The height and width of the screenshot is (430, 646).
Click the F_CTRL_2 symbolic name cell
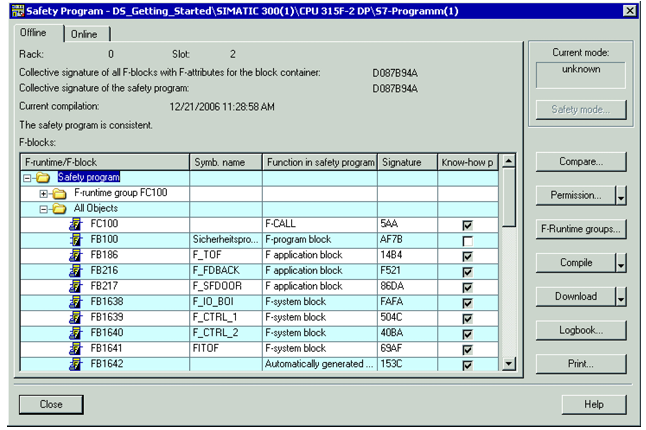point(226,333)
